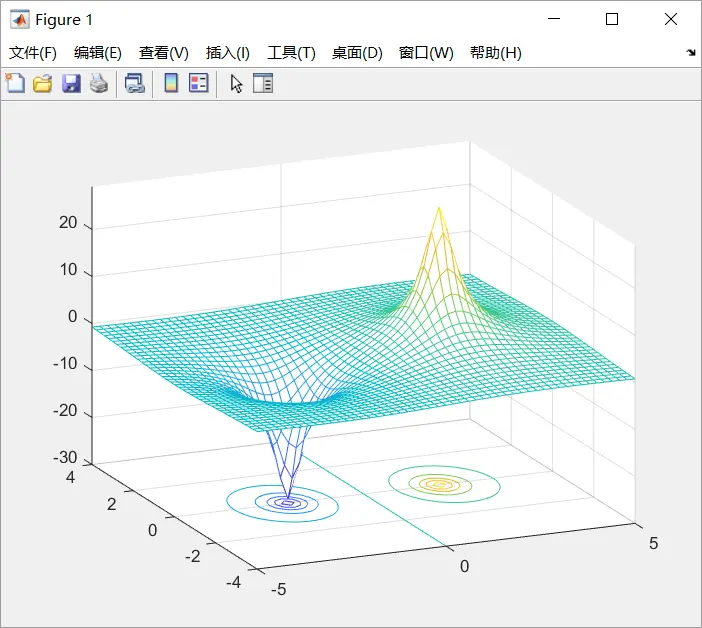Close the Figure 1 window
702x628 pixels.
click(671, 19)
